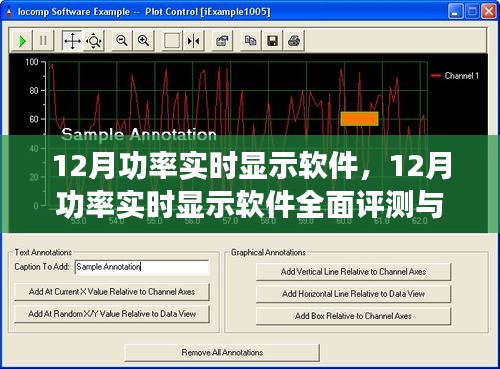Select the orange box annotation on plot

[x=359, y=119]
